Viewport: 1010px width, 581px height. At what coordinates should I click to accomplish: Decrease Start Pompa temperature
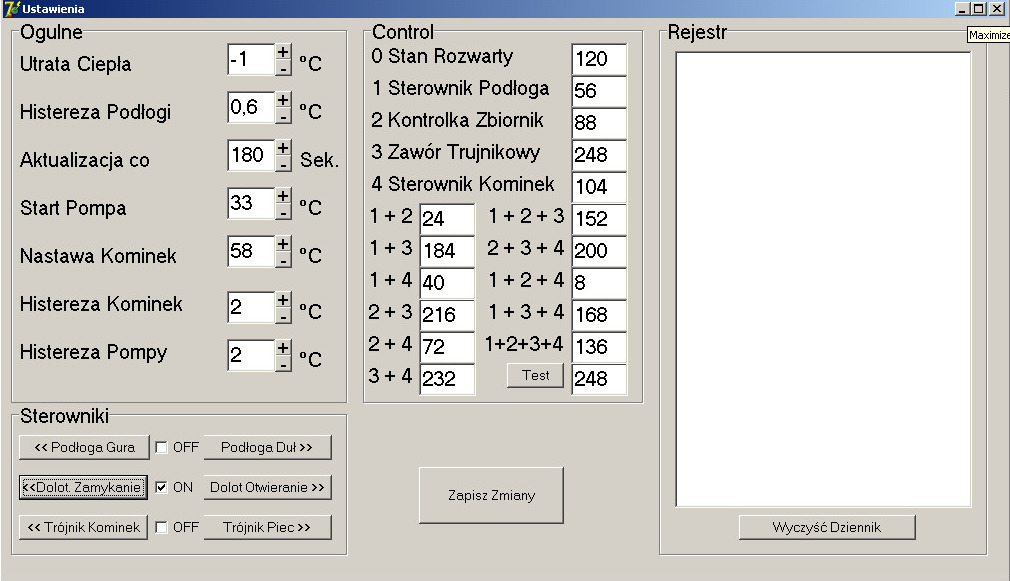click(x=283, y=212)
